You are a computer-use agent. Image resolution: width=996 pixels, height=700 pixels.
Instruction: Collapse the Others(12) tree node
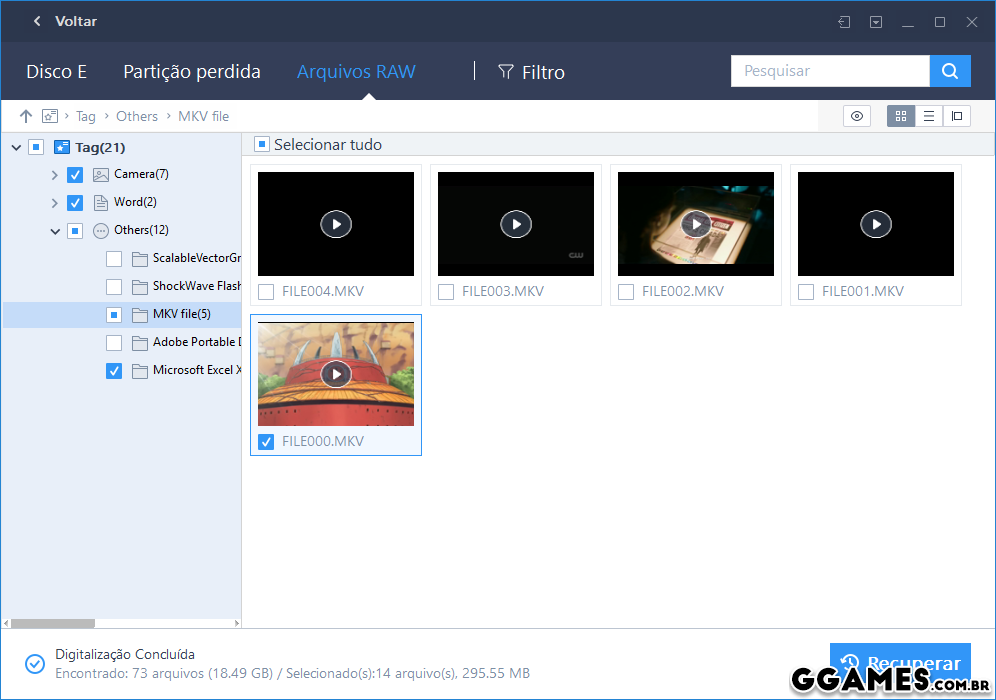[x=54, y=231]
